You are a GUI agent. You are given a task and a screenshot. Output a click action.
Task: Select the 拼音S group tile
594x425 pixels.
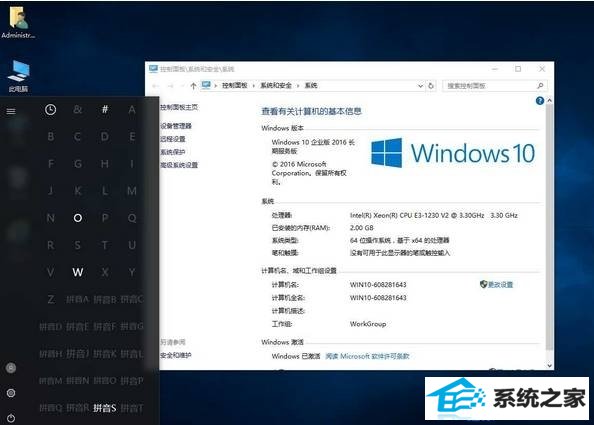tap(105, 408)
